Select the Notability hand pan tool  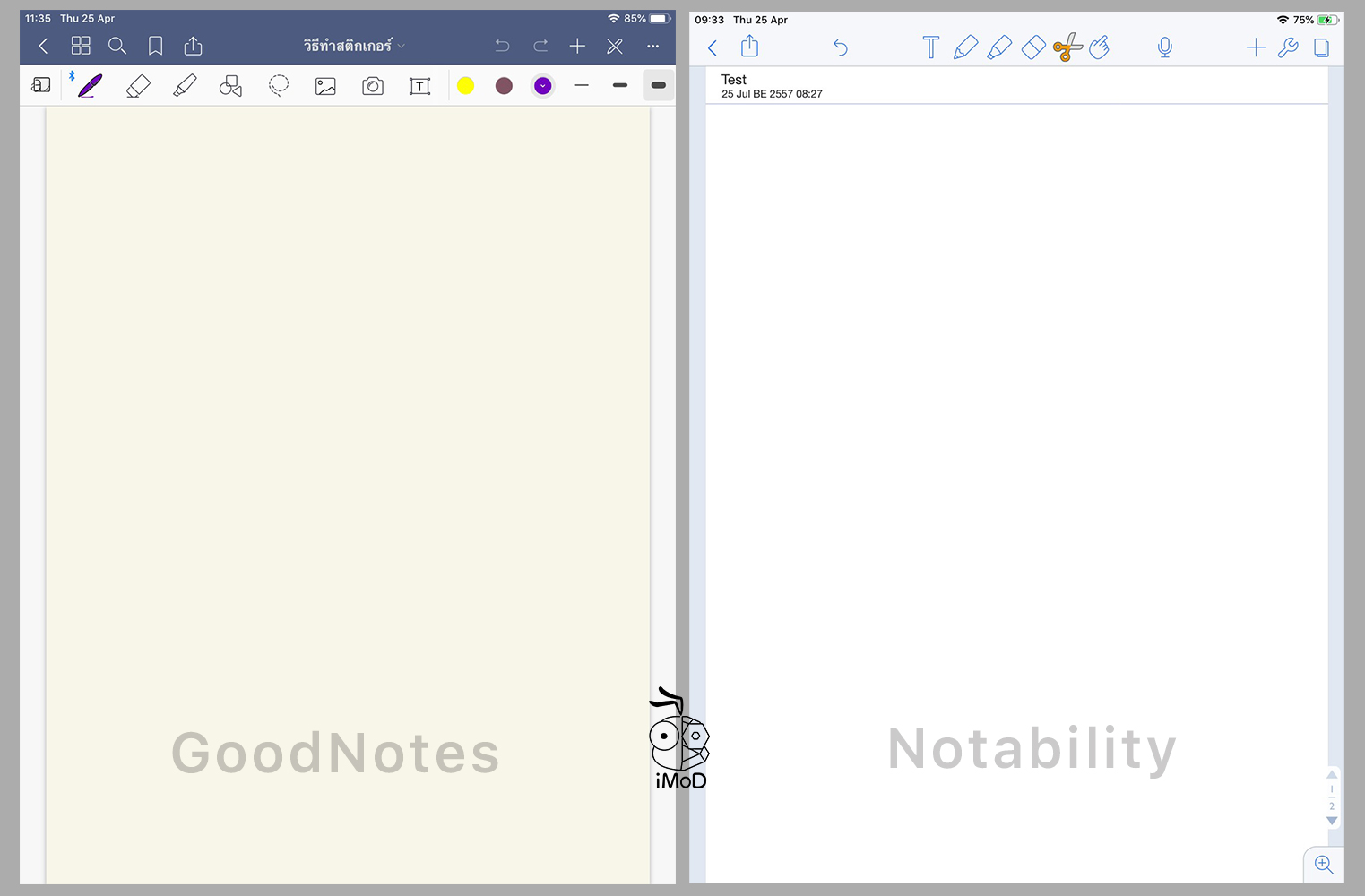click(1100, 47)
